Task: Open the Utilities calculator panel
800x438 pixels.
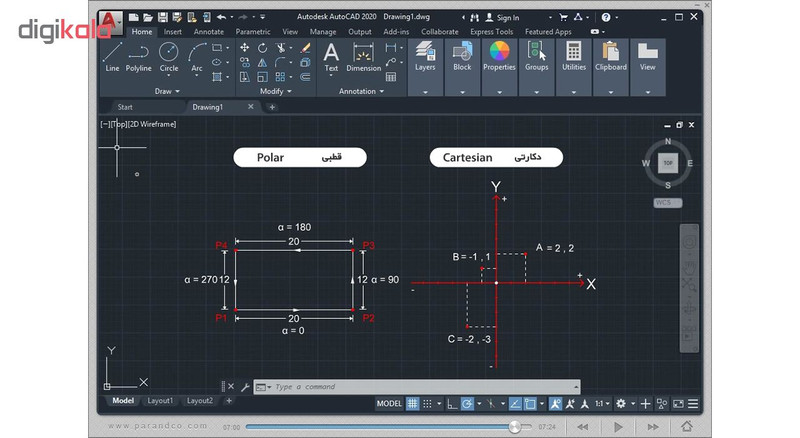Action: (x=573, y=57)
